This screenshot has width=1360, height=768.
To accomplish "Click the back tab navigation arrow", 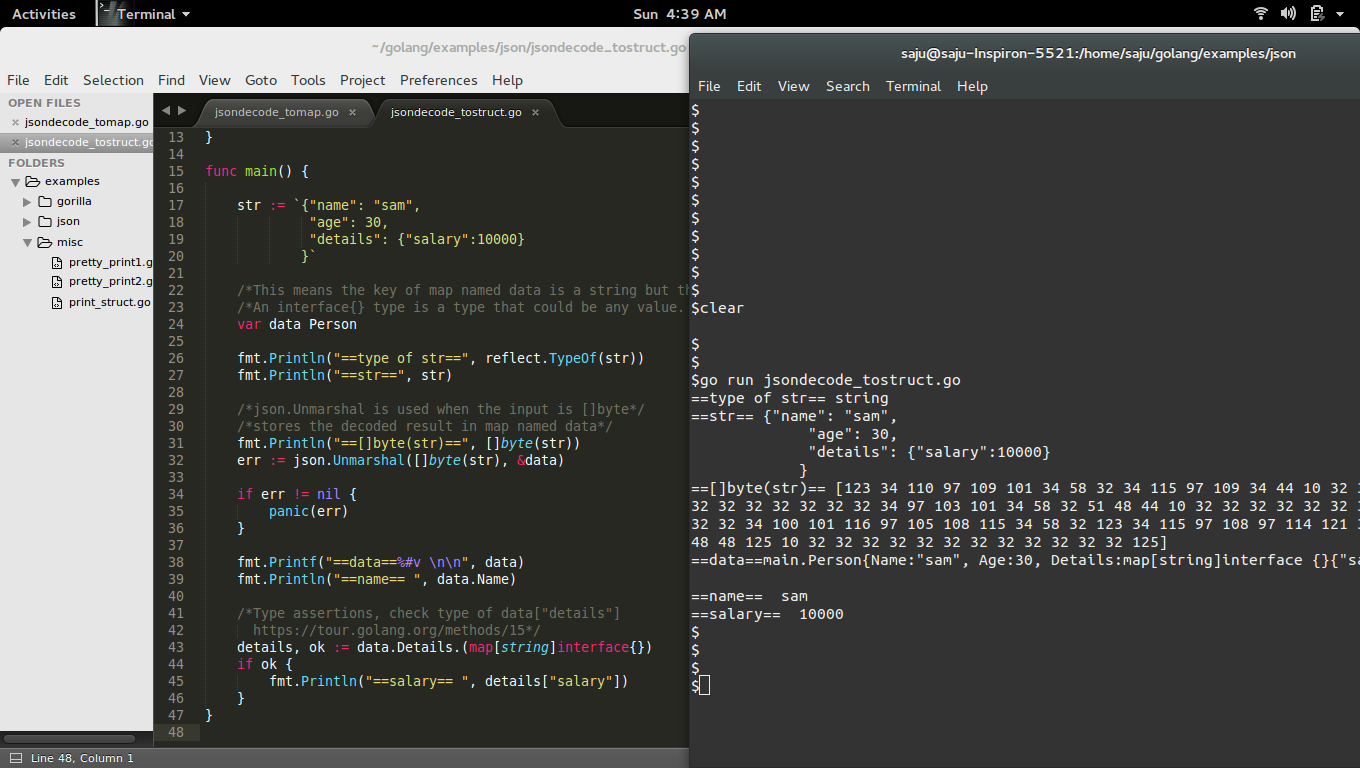I will tap(165, 111).
